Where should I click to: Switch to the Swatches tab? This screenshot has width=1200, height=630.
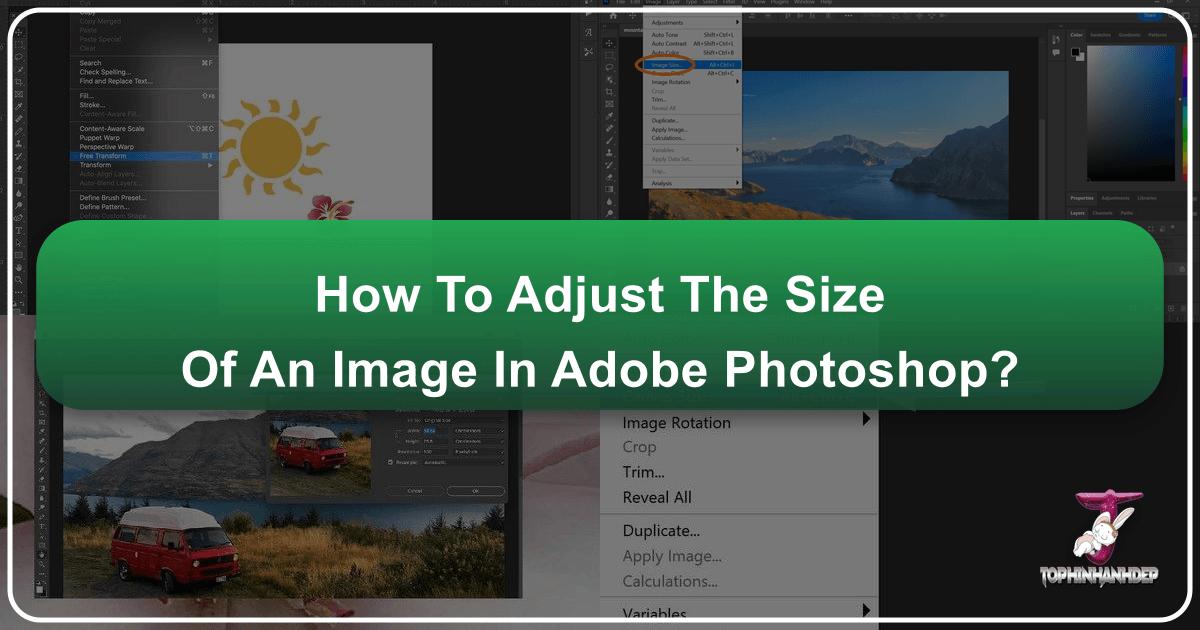[1101, 35]
